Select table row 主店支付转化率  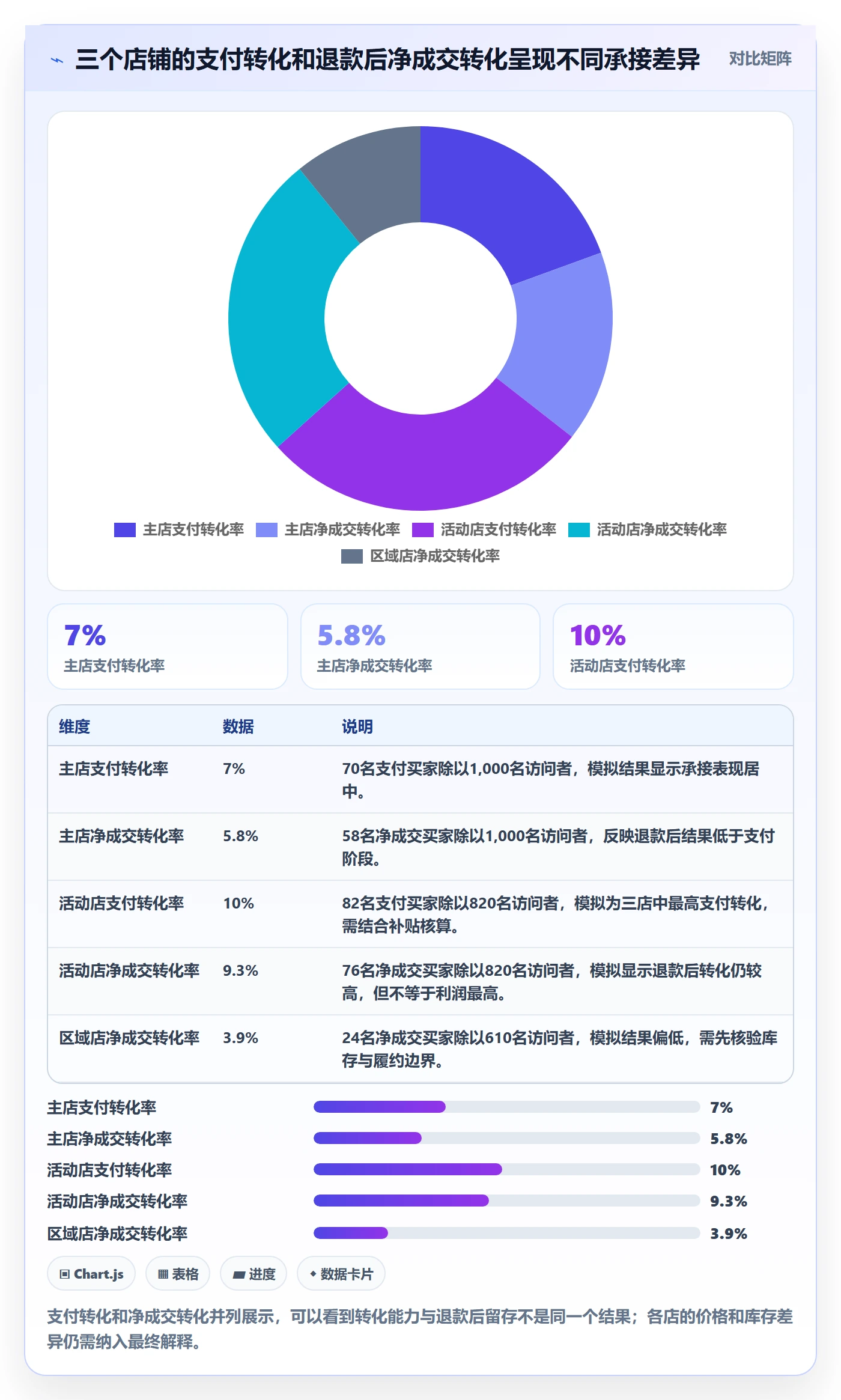point(421,780)
